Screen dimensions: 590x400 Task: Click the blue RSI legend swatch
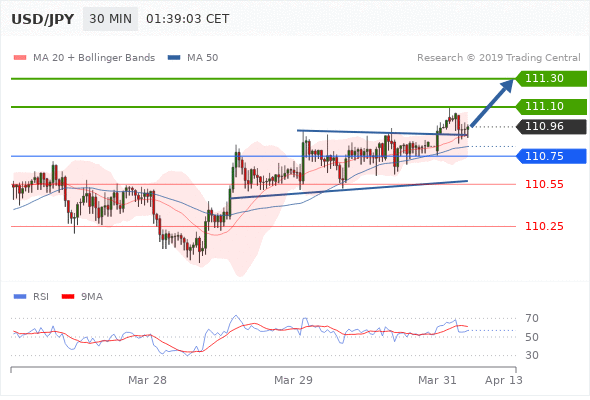pos(20,297)
